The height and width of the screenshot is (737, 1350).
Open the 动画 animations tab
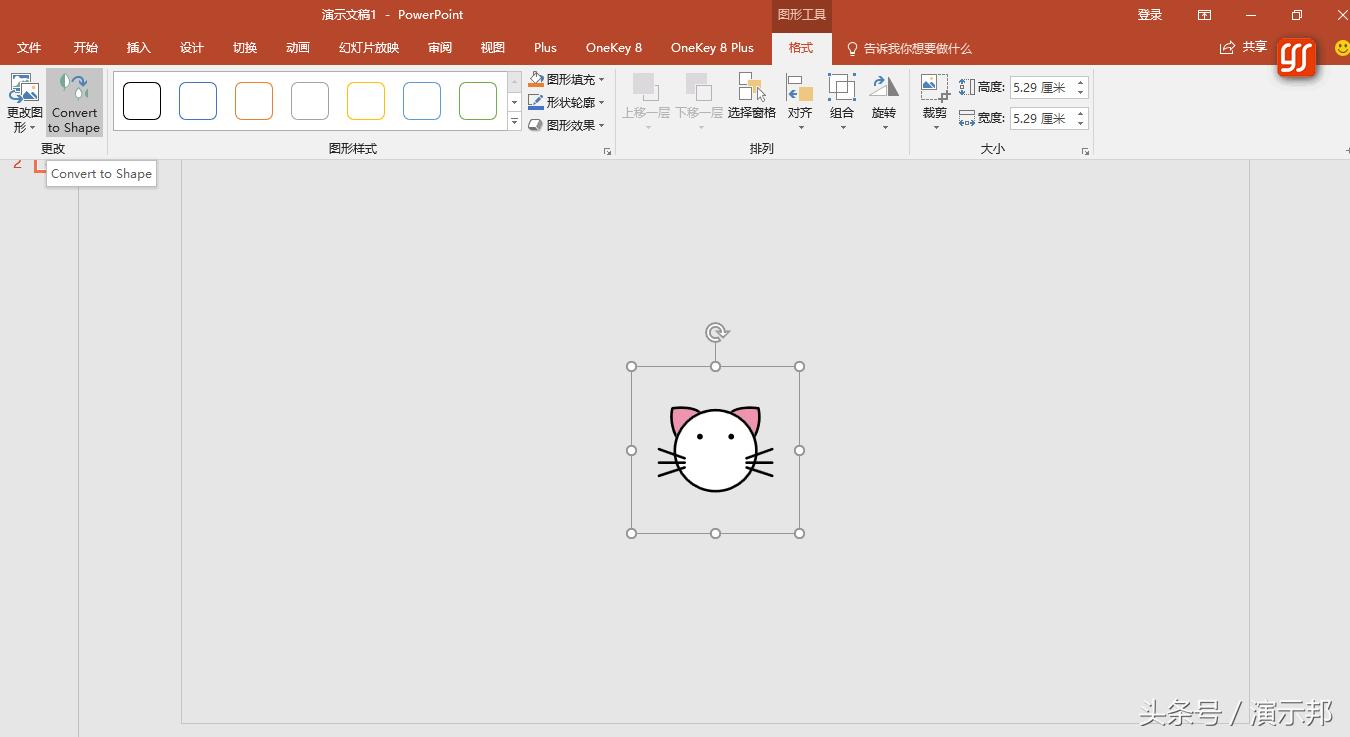(x=297, y=48)
